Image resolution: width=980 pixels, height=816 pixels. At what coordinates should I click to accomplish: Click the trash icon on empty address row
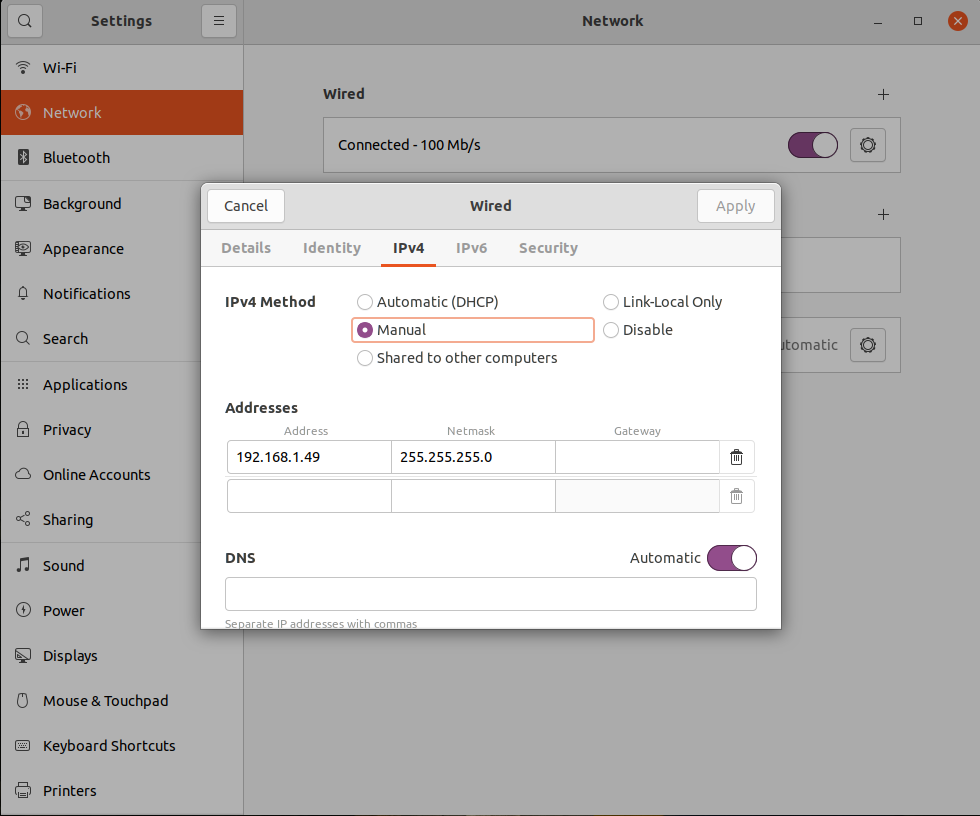coord(737,496)
